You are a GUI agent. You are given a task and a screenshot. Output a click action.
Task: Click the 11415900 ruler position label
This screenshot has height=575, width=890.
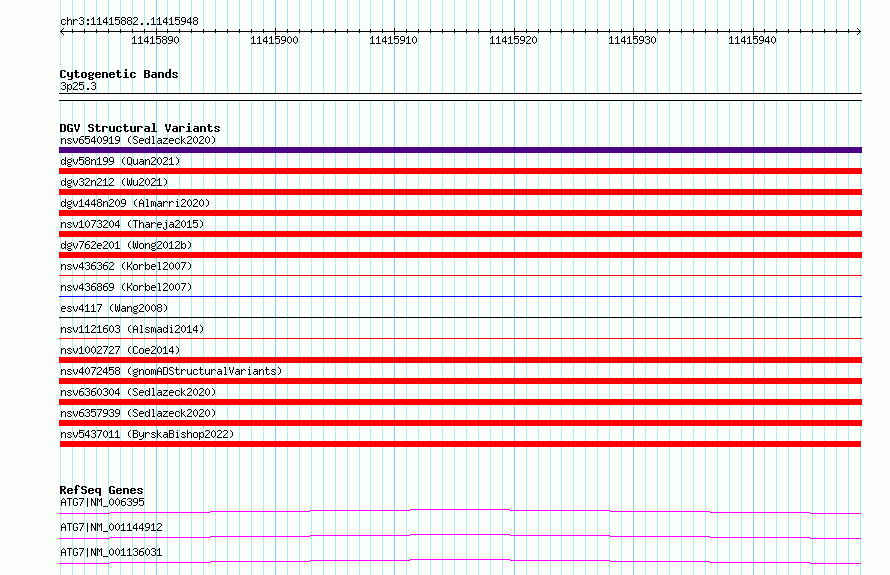(274, 40)
